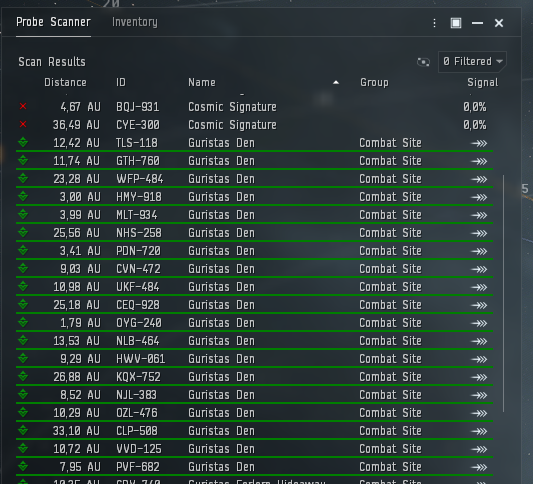
Task: Sort results by Signal column
Action: pos(483,83)
